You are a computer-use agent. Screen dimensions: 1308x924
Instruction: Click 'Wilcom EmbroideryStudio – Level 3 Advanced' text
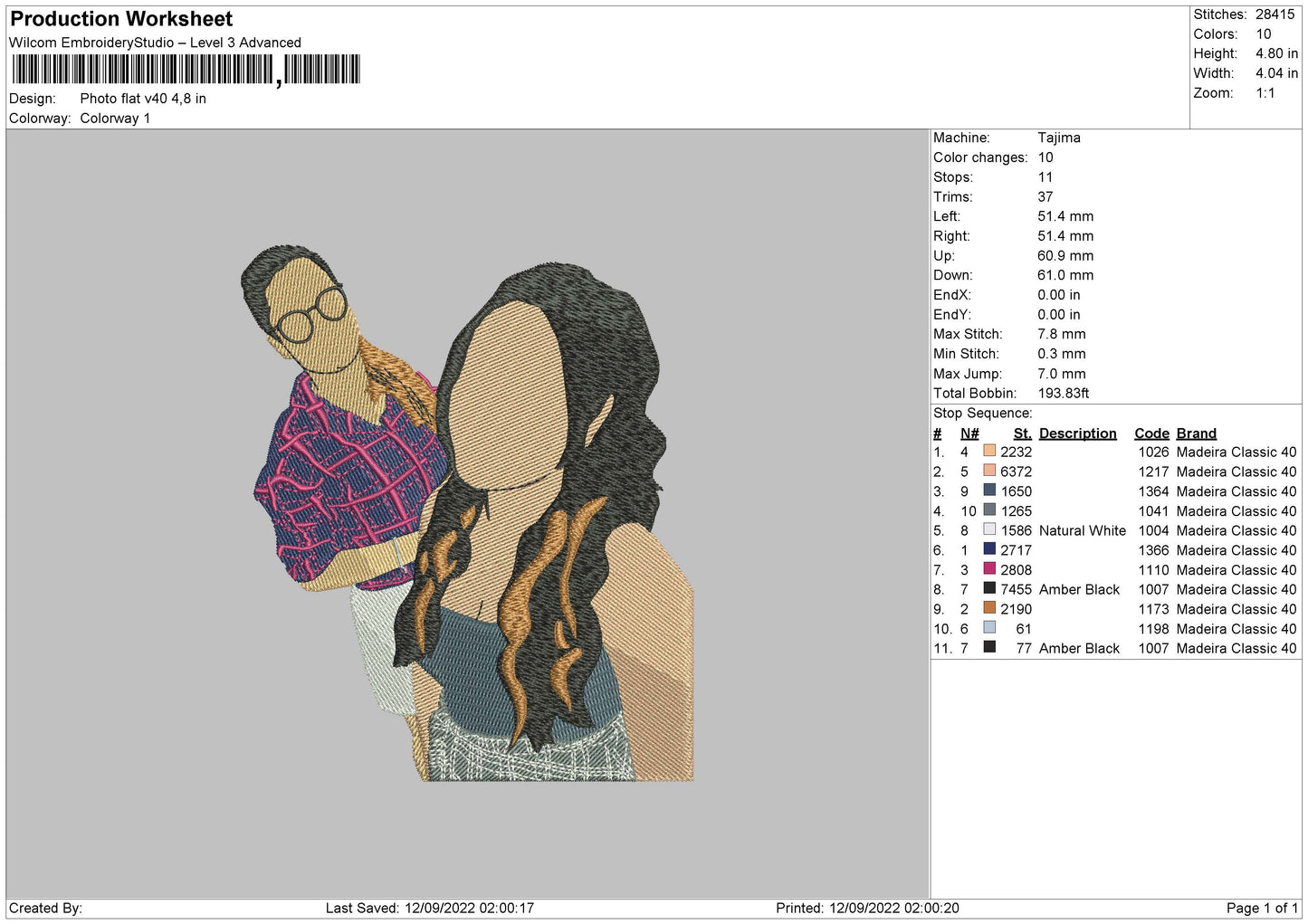155,43
